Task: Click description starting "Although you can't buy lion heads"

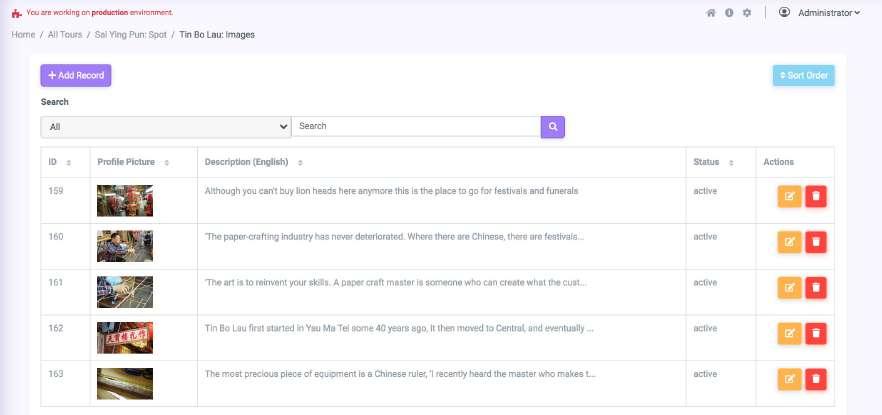Action: pyautogui.click(x=392, y=191)
